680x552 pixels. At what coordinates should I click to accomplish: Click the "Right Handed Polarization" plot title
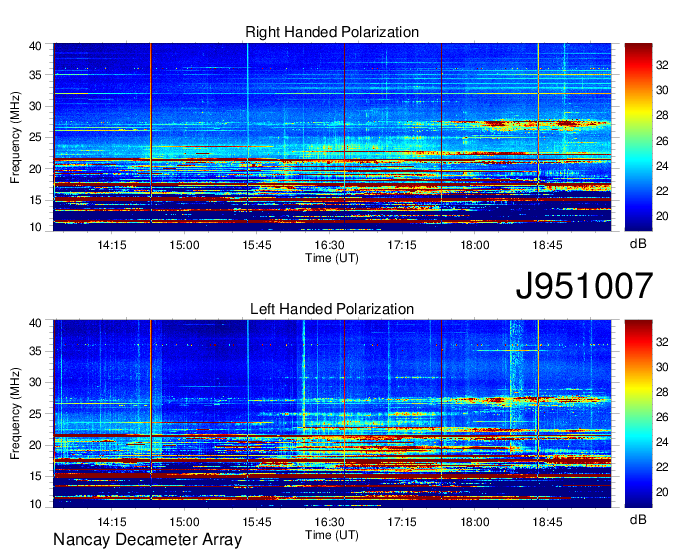point(332,32)
